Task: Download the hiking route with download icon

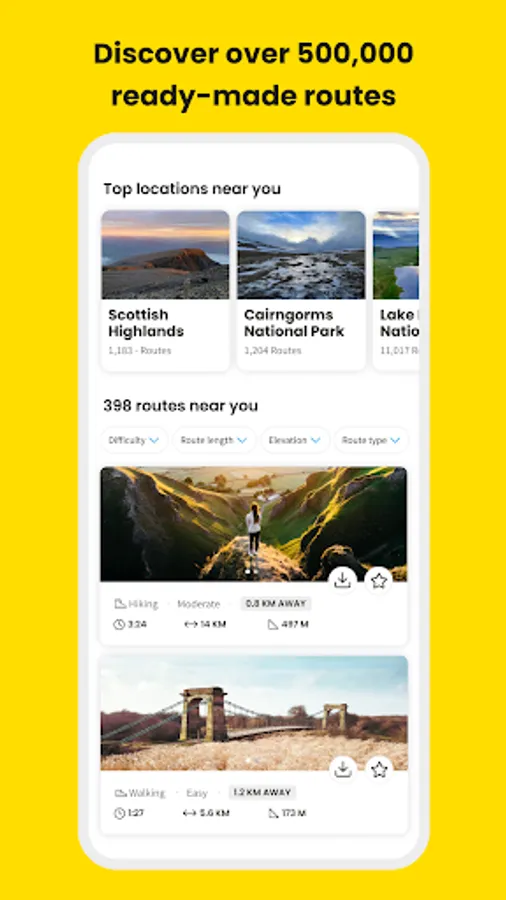Action: (342, 581)
